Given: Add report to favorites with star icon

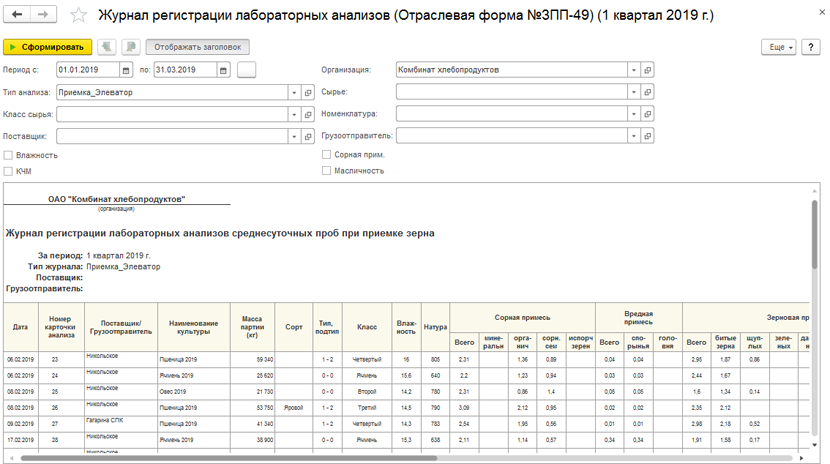Looking at the screenshot, I should (78, 15).
